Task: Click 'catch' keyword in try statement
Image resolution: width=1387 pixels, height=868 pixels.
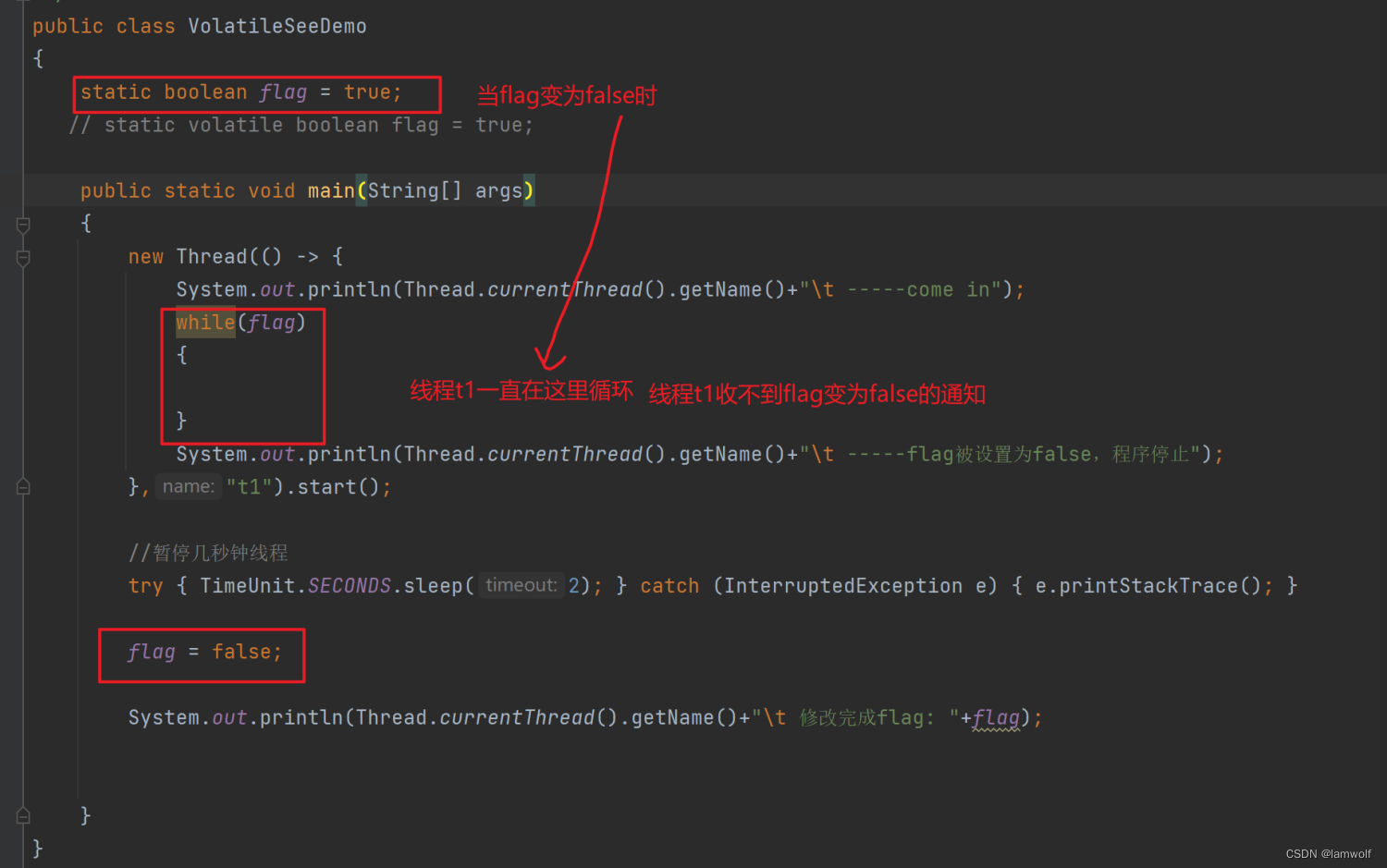Action: pyautogui.click(x=669, y=586)
